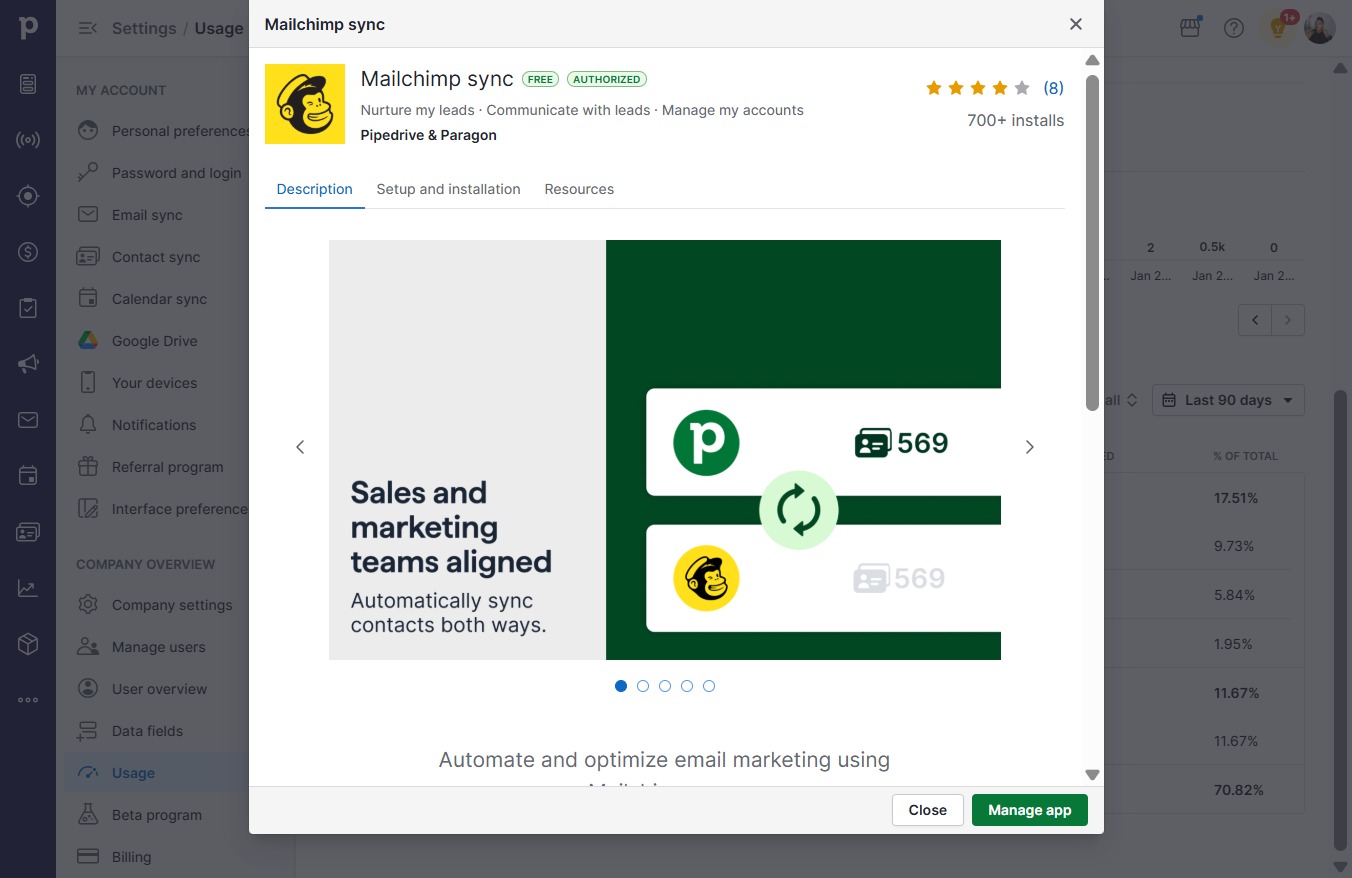1352x878 pixels.
Task: Click the Close button in dialog footer
Action: 928,810
